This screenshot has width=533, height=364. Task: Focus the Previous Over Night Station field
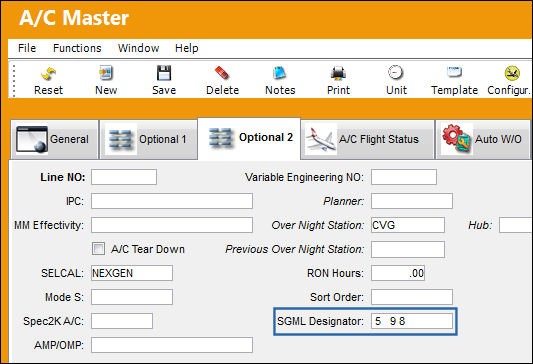coord(408,249)
